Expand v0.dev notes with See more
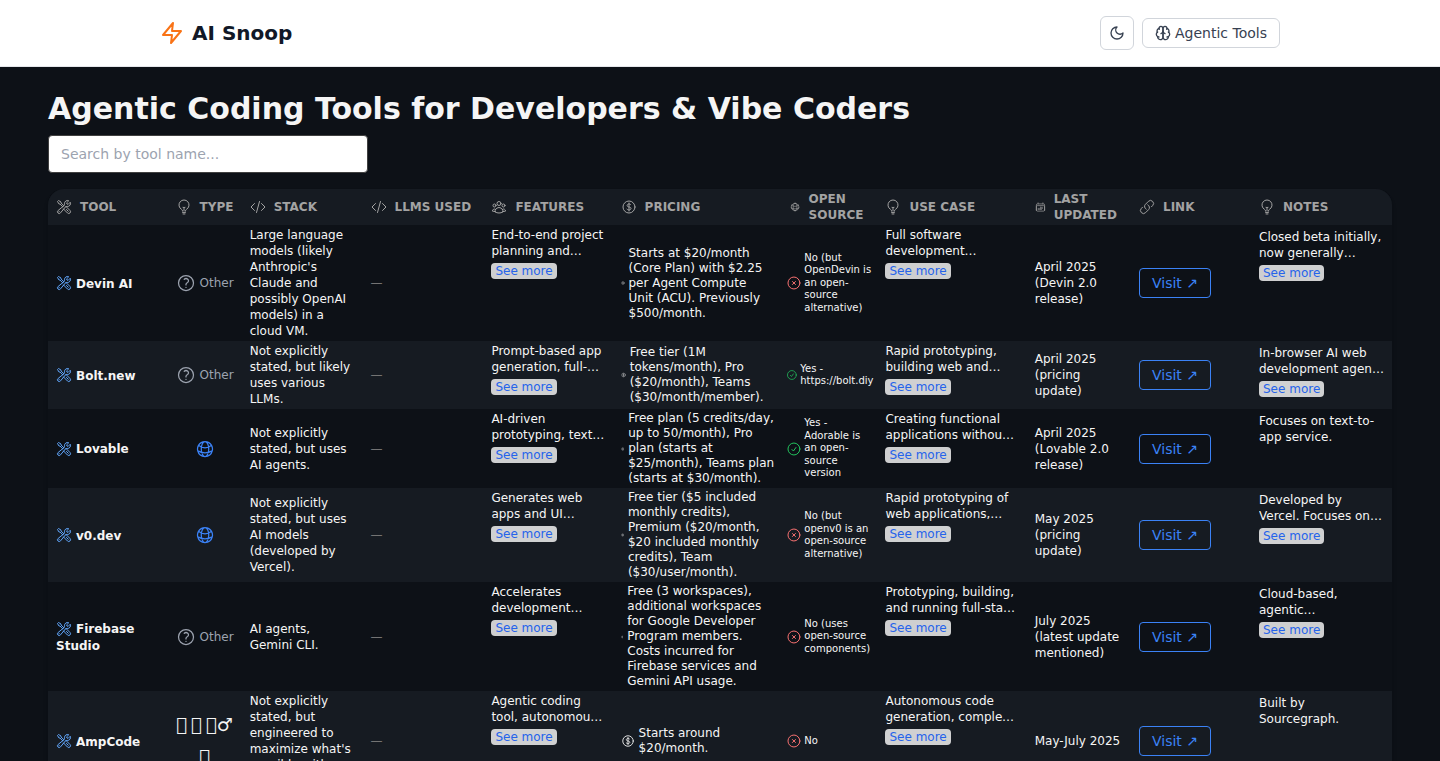This screenshot has height=761, width=1440. coord(1291,536)
